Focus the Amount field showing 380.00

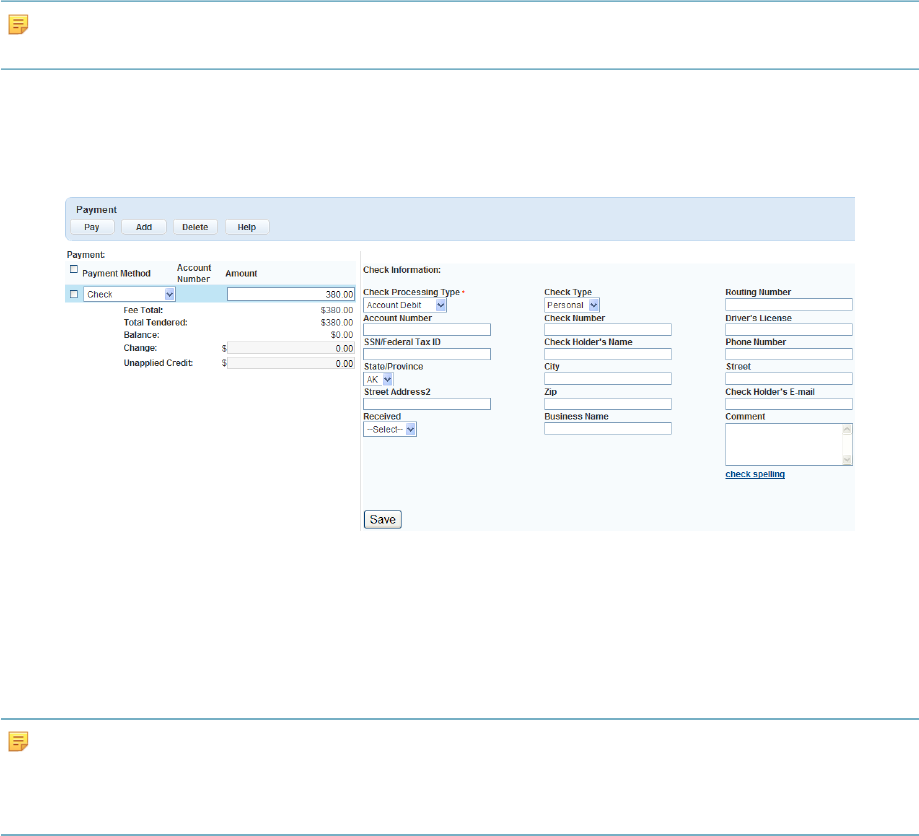(x=291, y=294)
